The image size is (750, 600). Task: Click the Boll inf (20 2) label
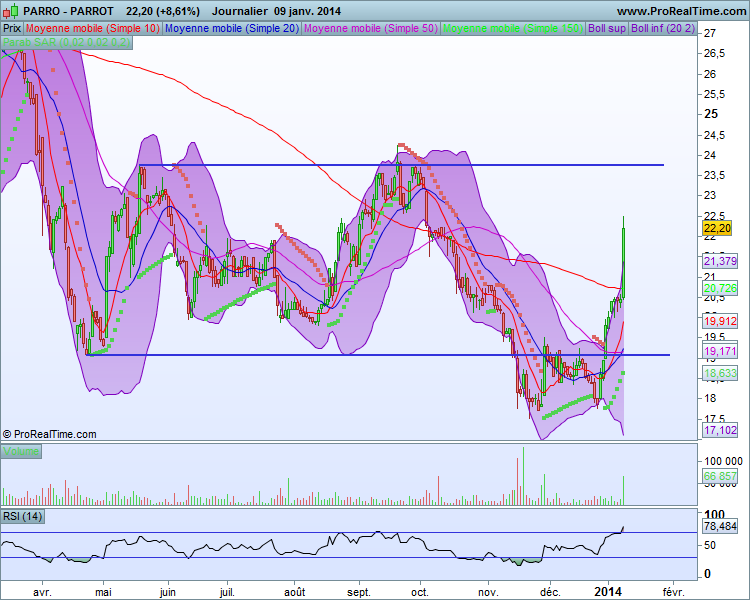(x=662, y=28)
